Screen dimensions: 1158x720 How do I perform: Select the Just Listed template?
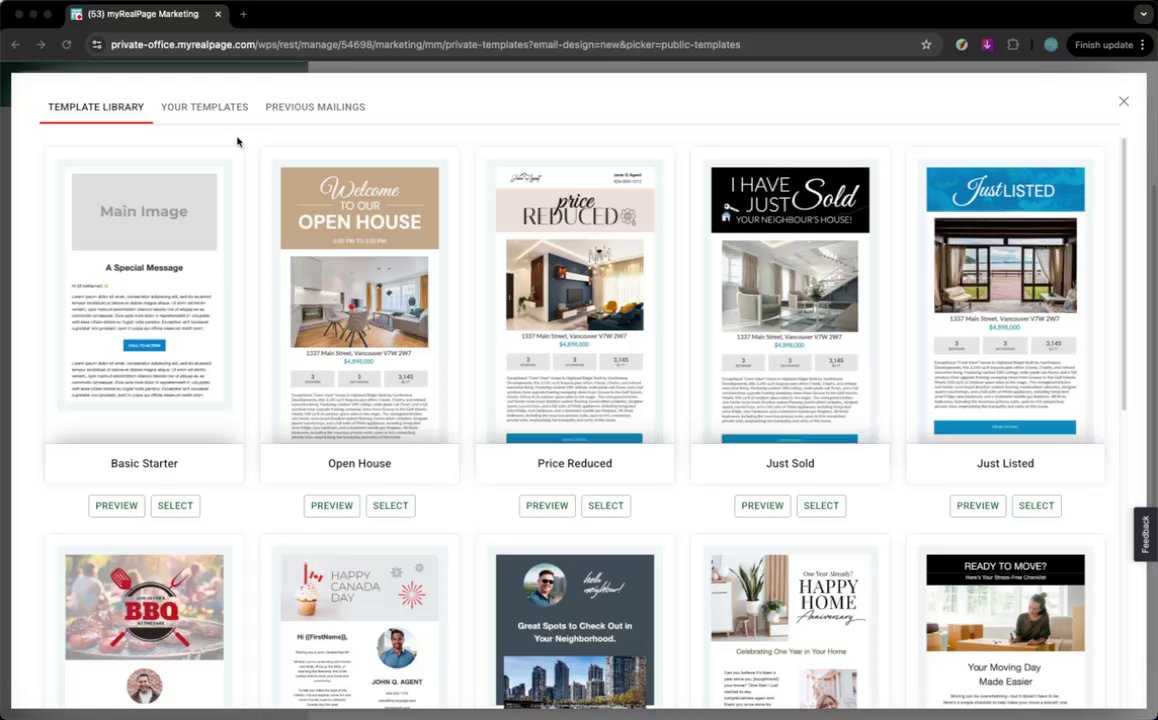tap(1036, 506)
